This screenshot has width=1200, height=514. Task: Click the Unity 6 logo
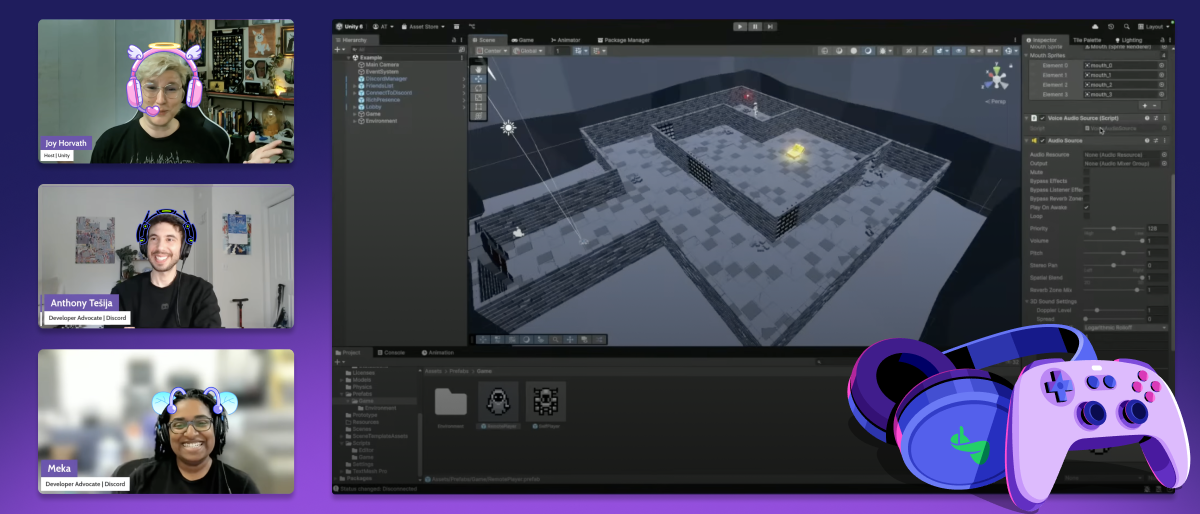click(x=349, y=27)
